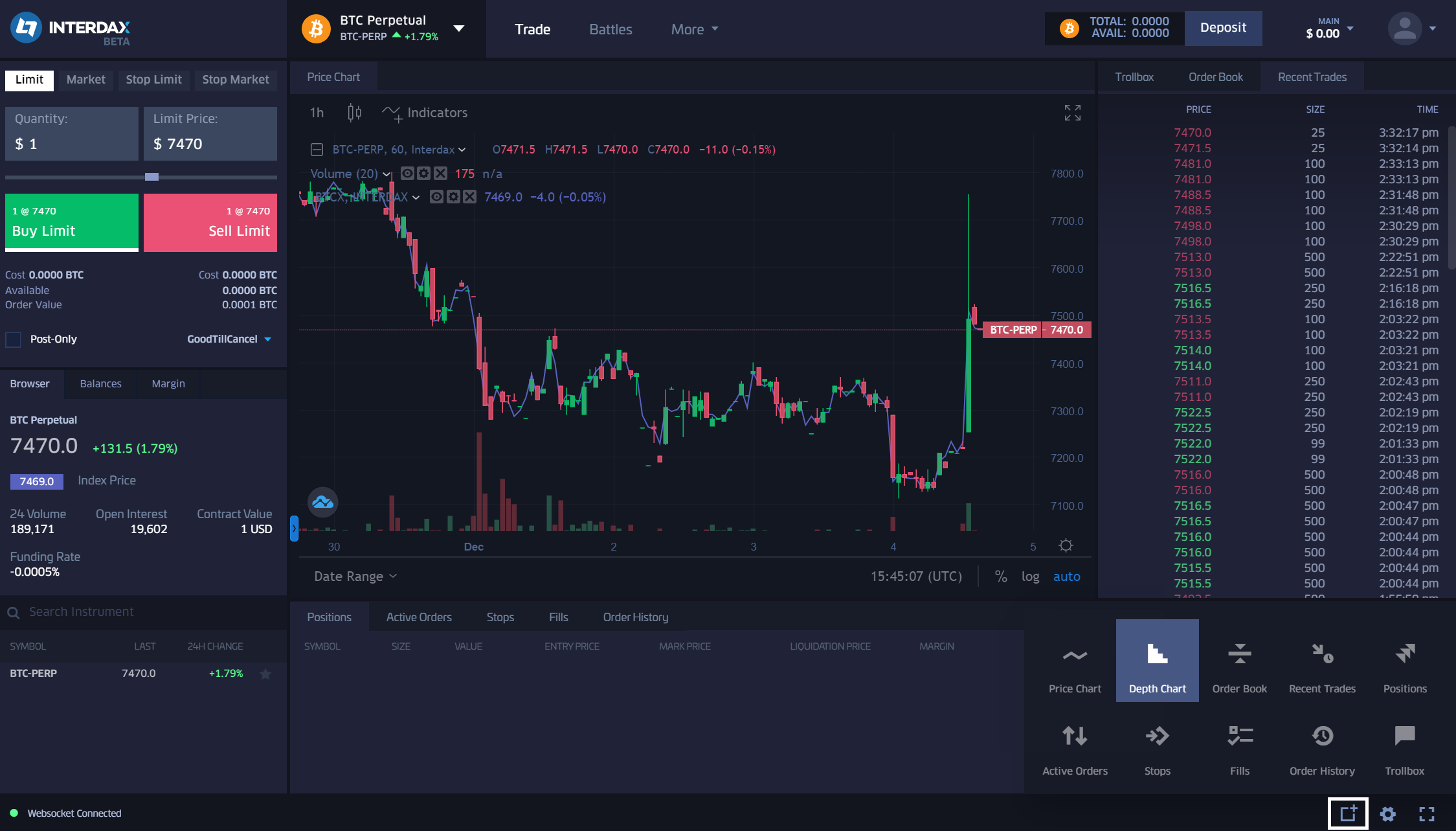Open the user avatar profile
The image size is (1456, 831).
pyautogui.click(x=1404, y=28)
